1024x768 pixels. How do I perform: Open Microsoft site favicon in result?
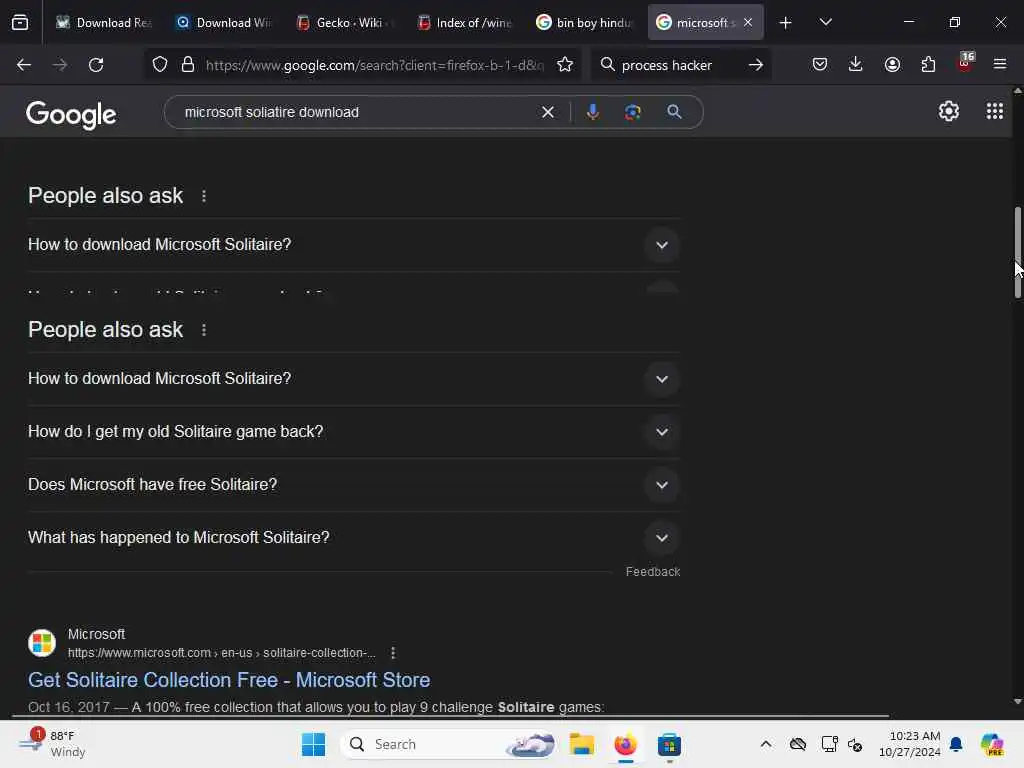click(x=42, y=643)
